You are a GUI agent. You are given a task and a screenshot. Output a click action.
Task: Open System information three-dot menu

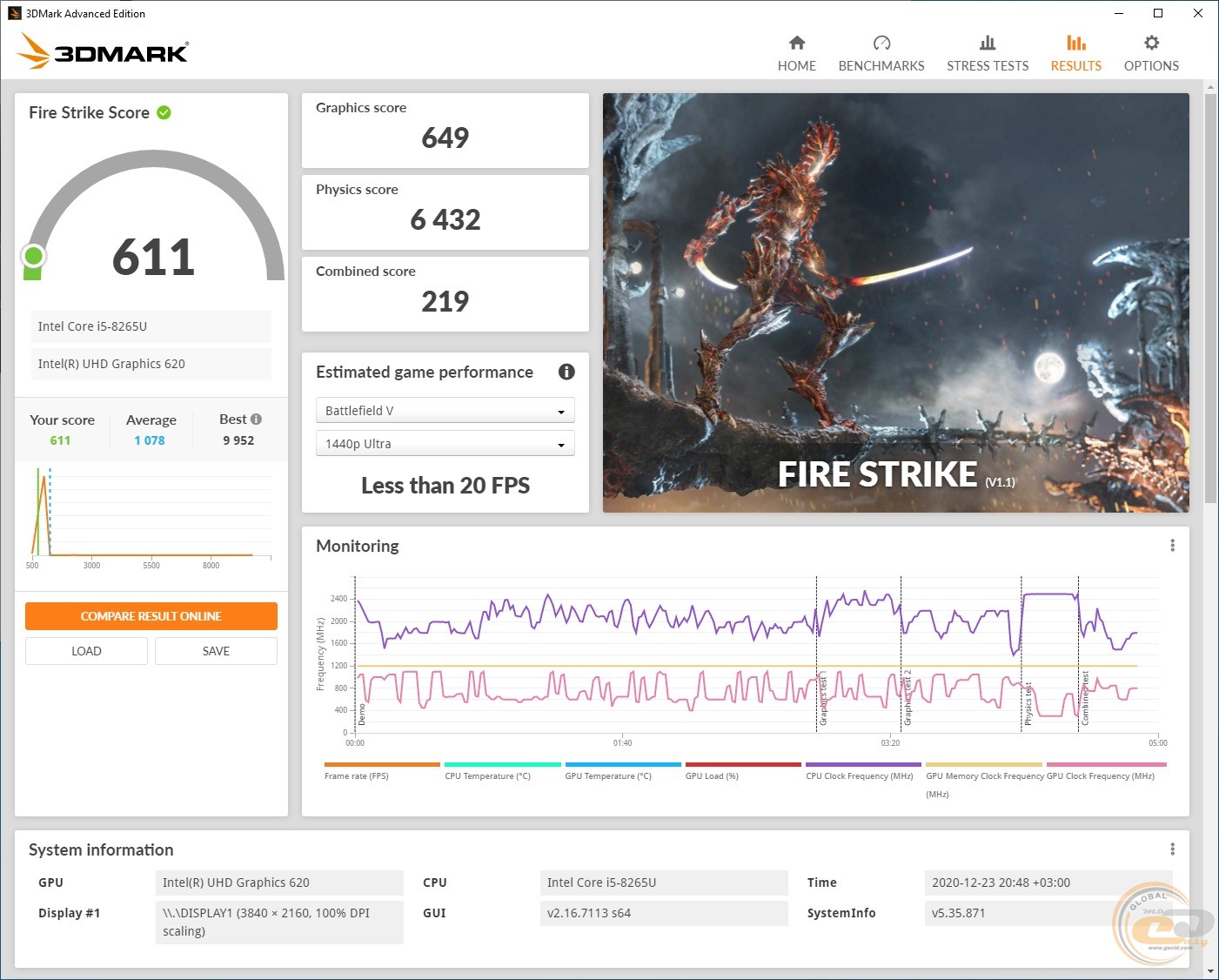click(1172, 849)
